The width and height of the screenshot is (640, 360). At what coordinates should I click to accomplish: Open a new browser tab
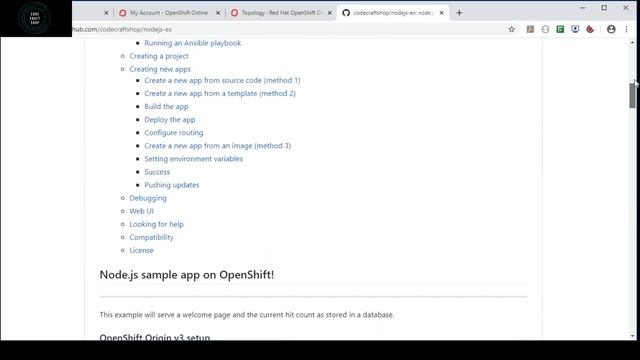(459, 13)
